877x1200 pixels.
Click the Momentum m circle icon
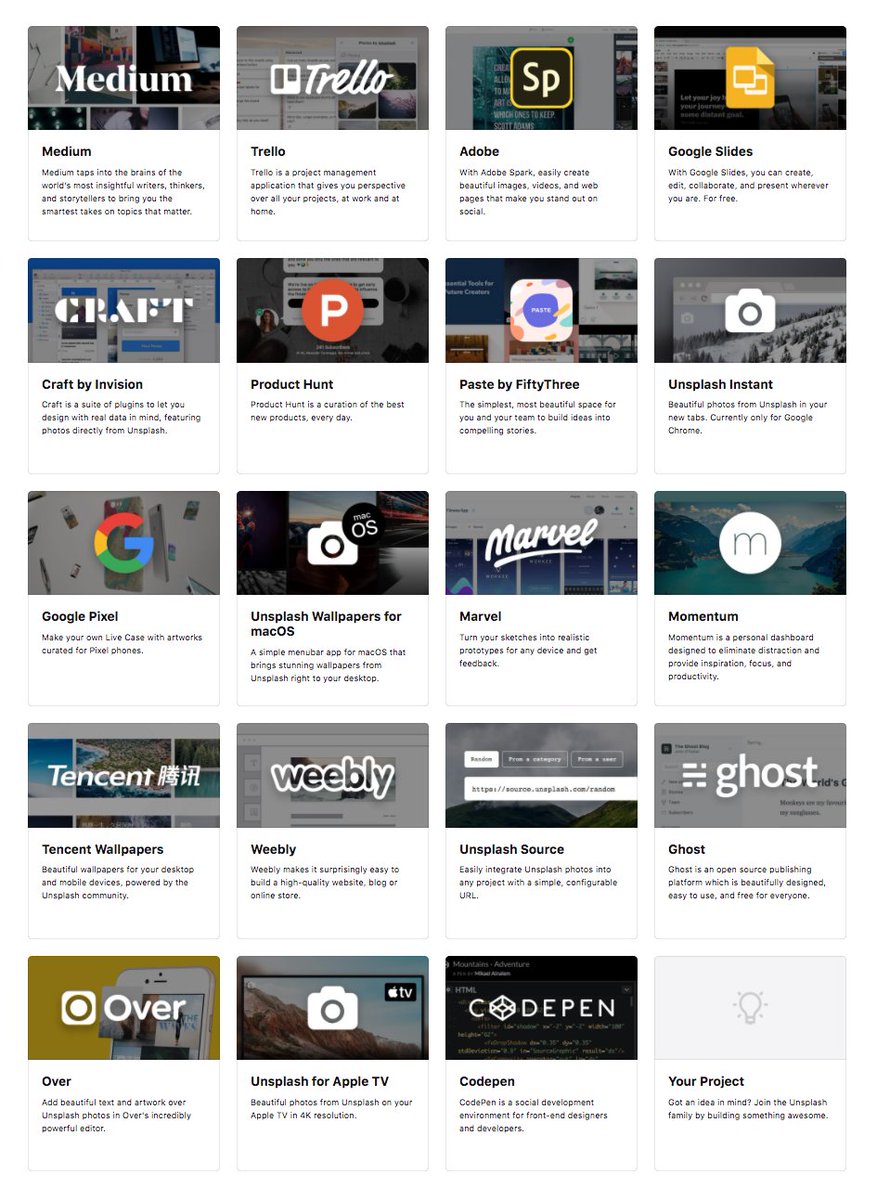[750, 543]
